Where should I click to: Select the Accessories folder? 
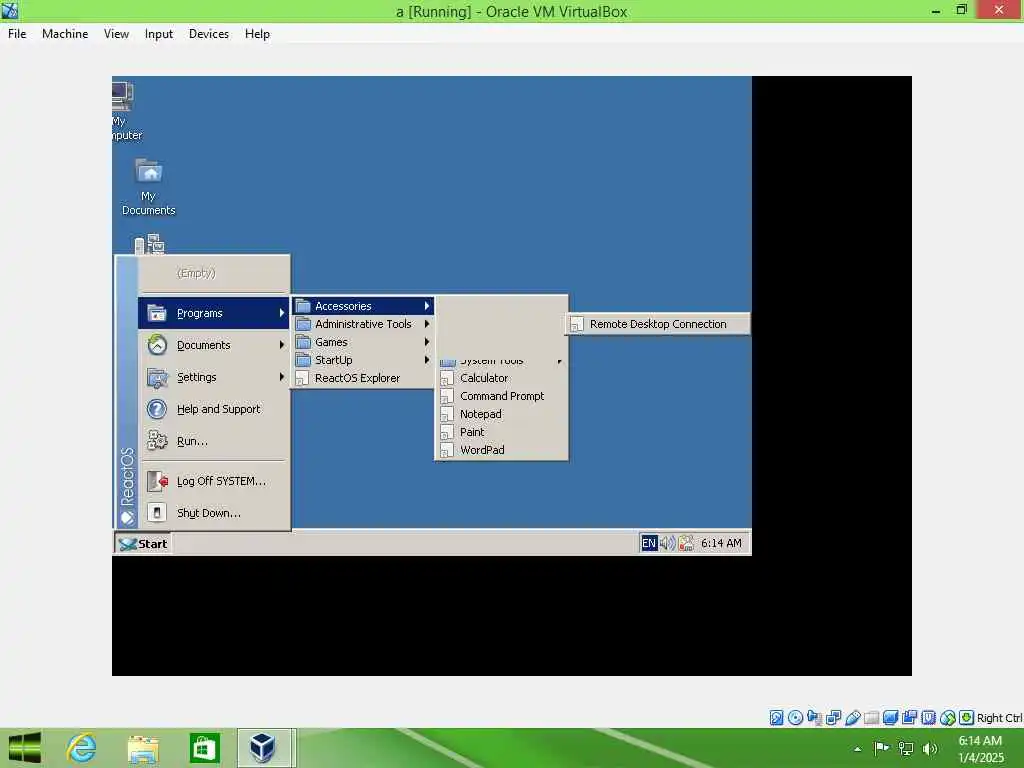click(x=363, y=306)
